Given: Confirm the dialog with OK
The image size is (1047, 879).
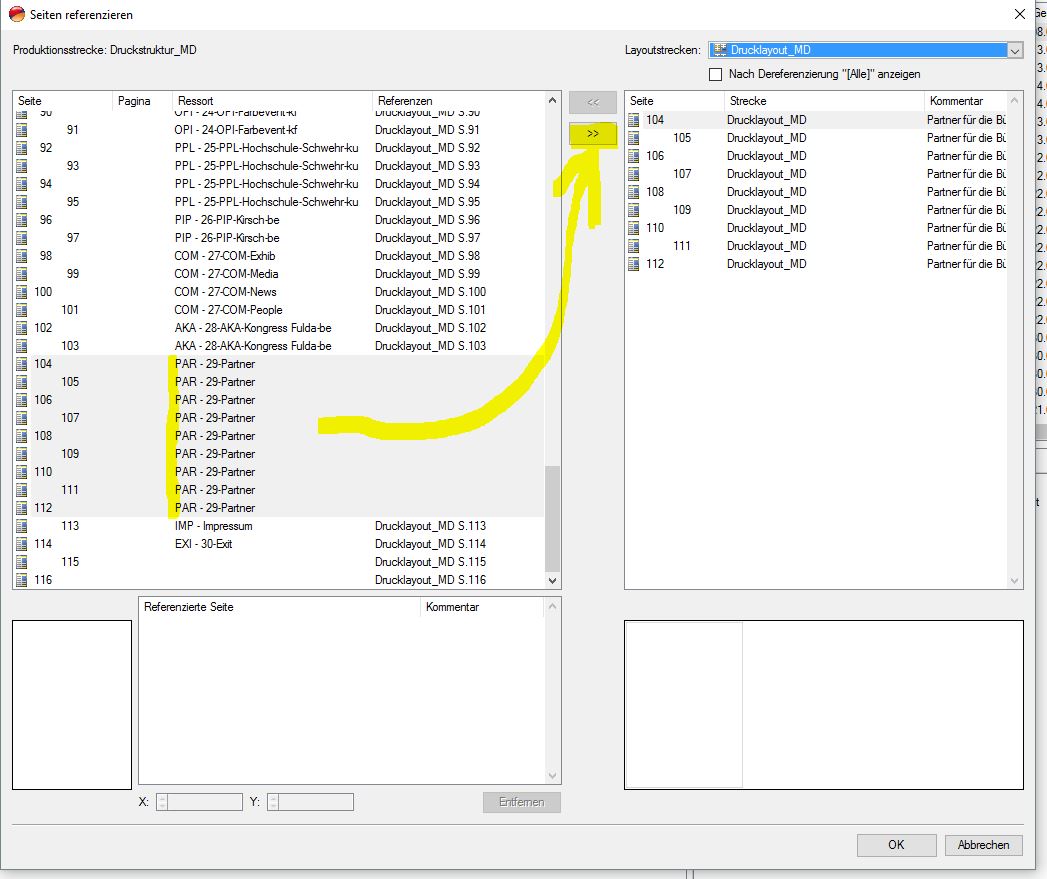Looking at the screenshot, I should 896,845.
